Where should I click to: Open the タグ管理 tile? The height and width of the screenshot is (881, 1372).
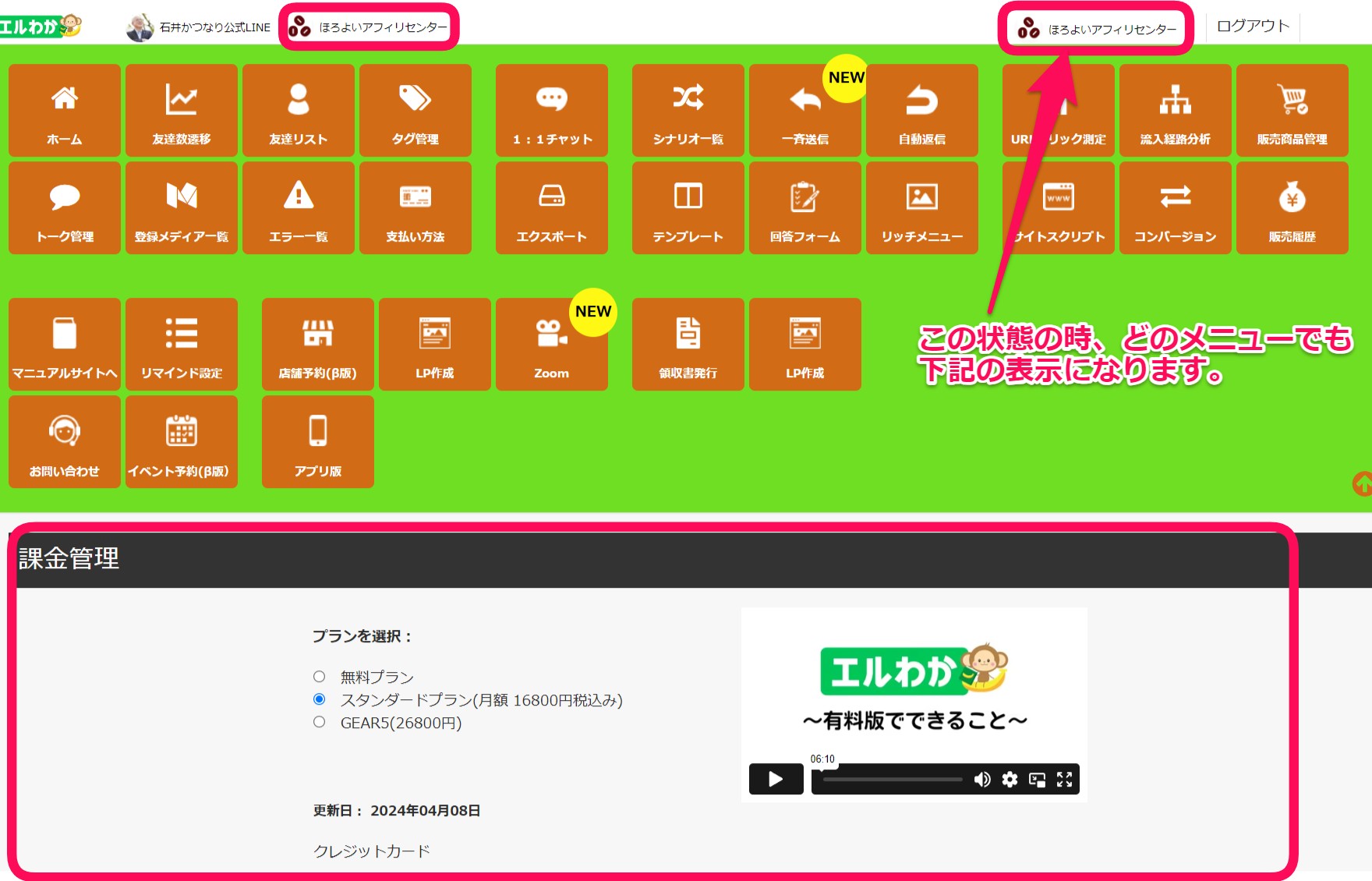tap(415, 111)
